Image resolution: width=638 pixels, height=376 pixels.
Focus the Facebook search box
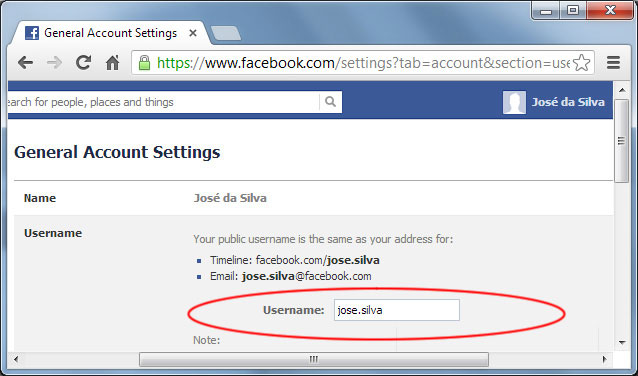pyautogui.click(x=164, y=102)
